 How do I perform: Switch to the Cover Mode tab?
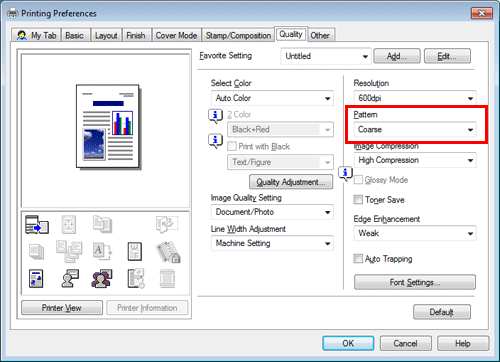tap(176, 35)
